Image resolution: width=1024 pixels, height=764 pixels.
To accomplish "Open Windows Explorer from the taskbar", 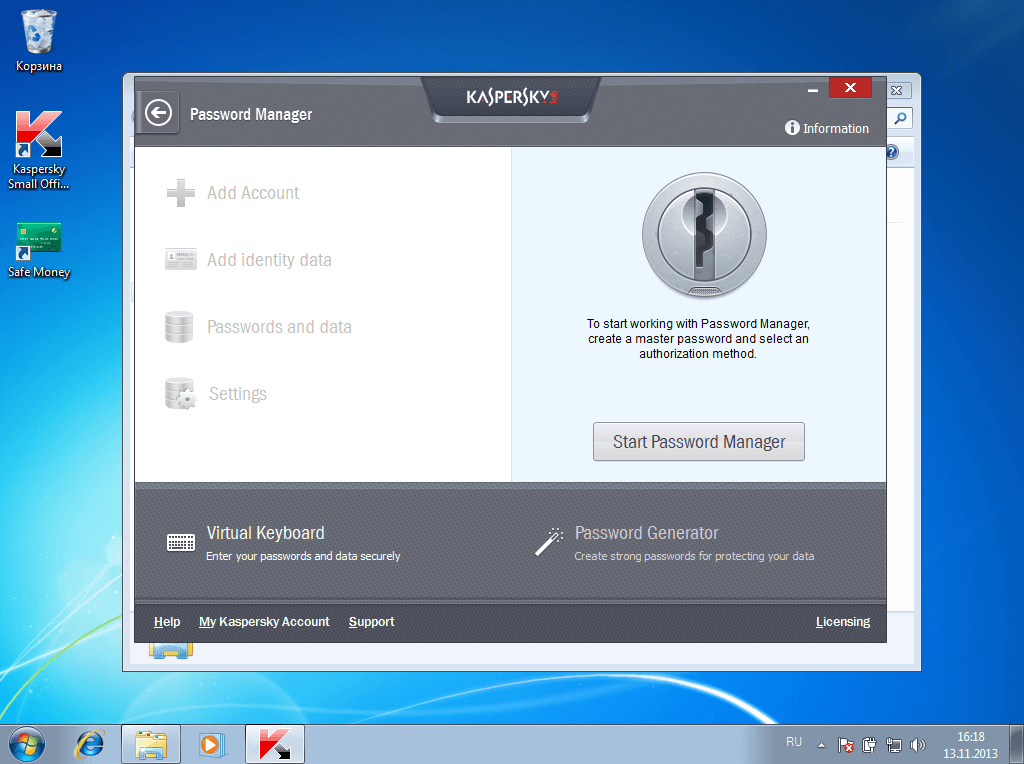I will 151,744.
